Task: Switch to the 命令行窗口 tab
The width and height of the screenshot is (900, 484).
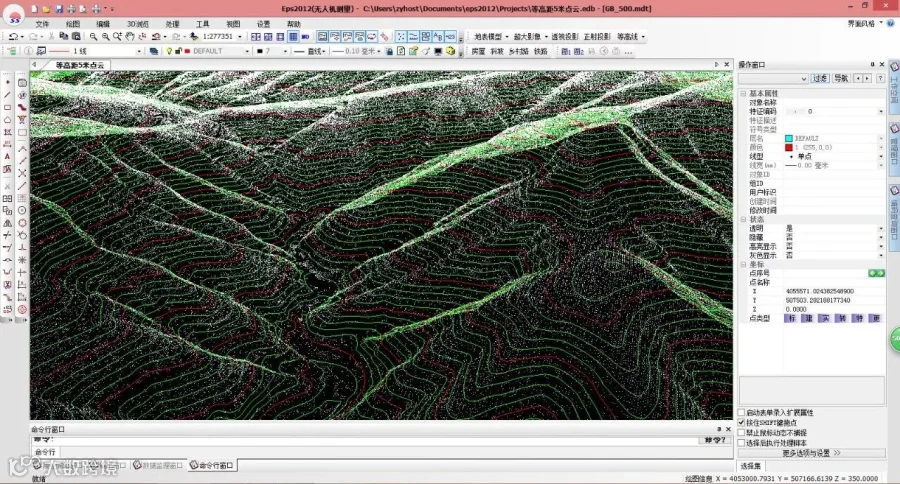Action: [x=212, y=465]
